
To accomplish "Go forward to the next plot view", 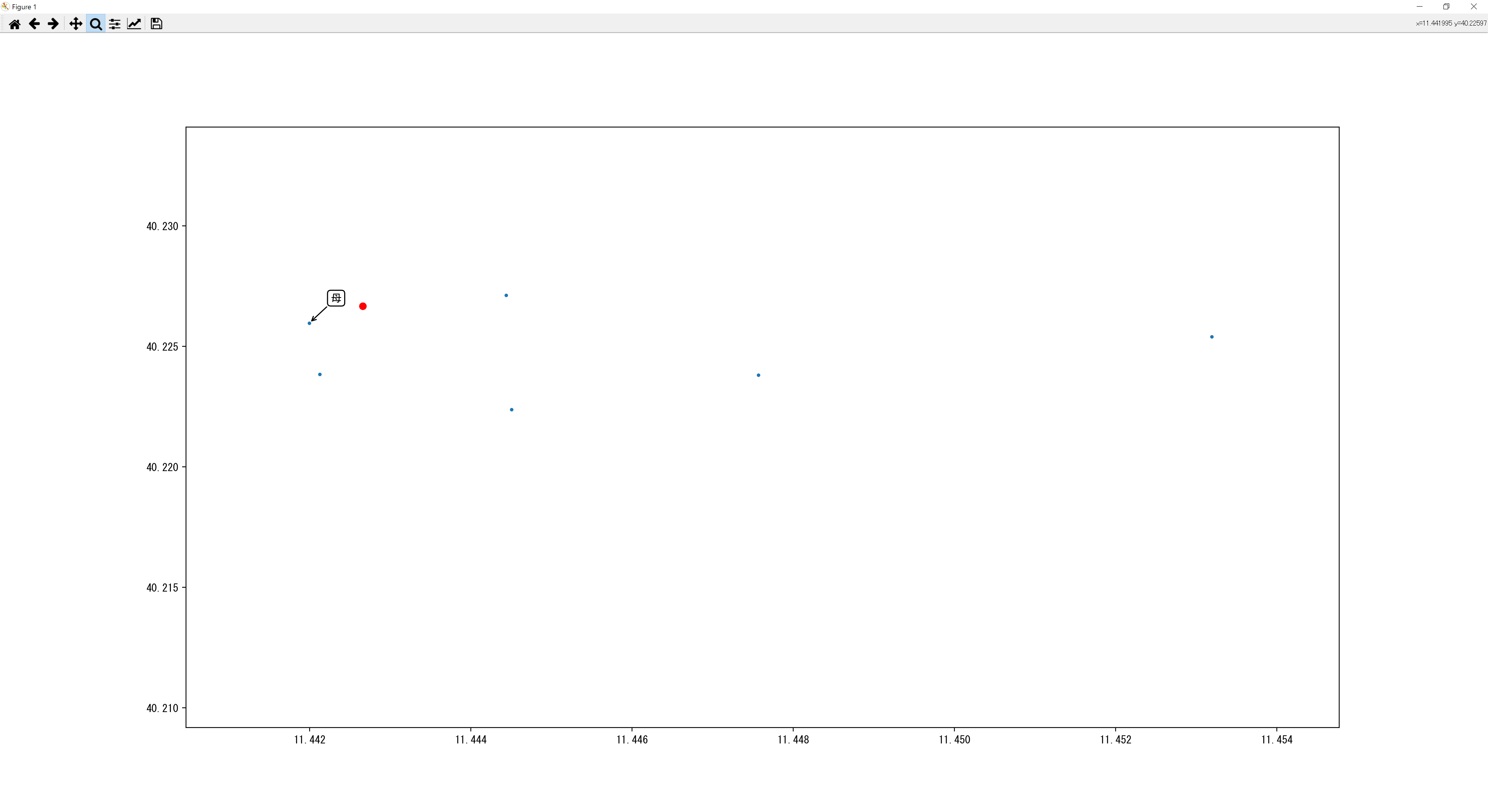I will (53, 24).
